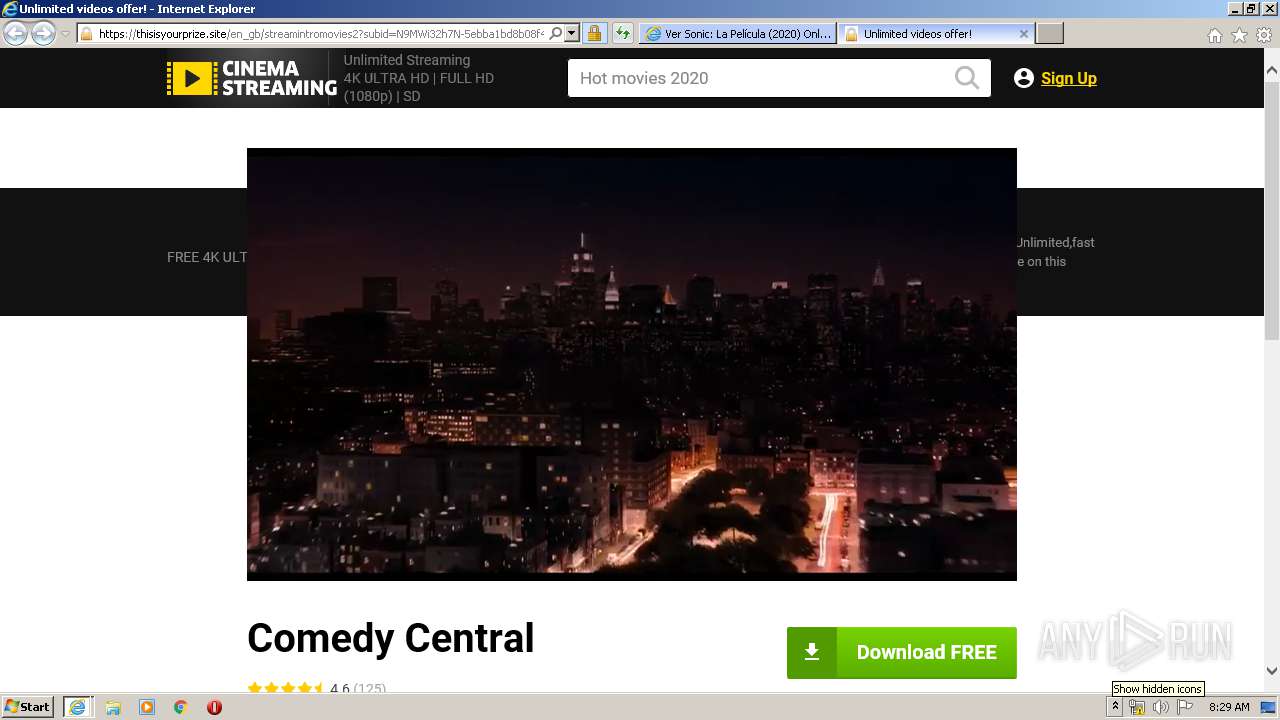
Task: Open the Tools gear icon in Internet Explorer
Action: [1264, 35]
